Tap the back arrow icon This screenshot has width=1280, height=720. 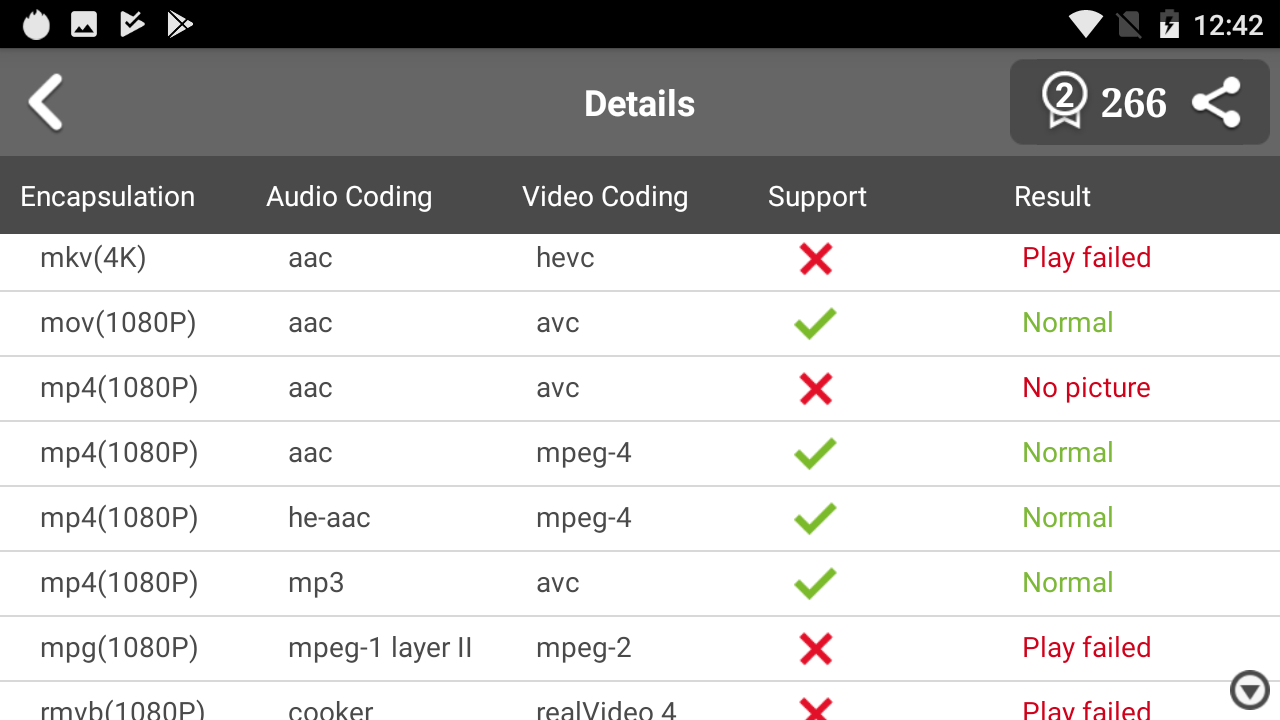click(x=46, y=102)
